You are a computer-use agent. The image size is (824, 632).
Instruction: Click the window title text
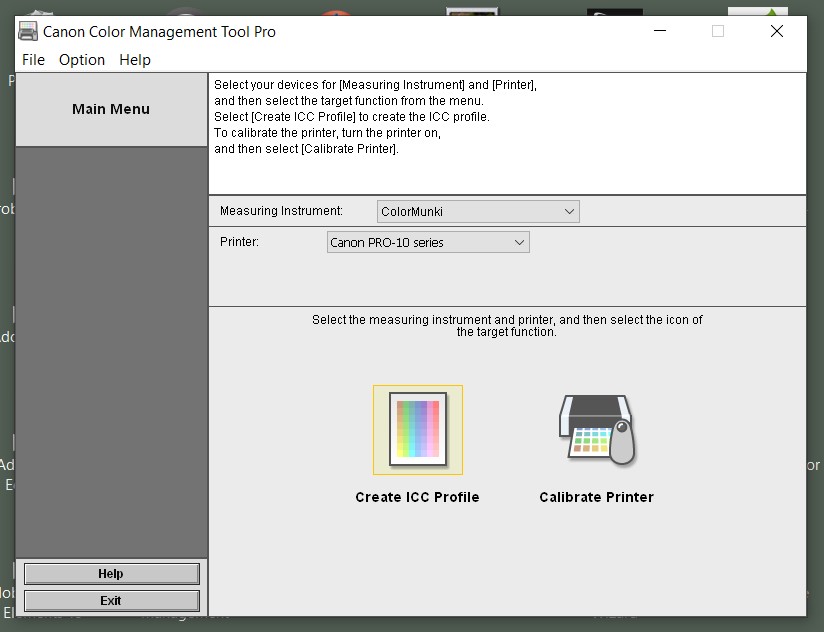pos(159,31)
